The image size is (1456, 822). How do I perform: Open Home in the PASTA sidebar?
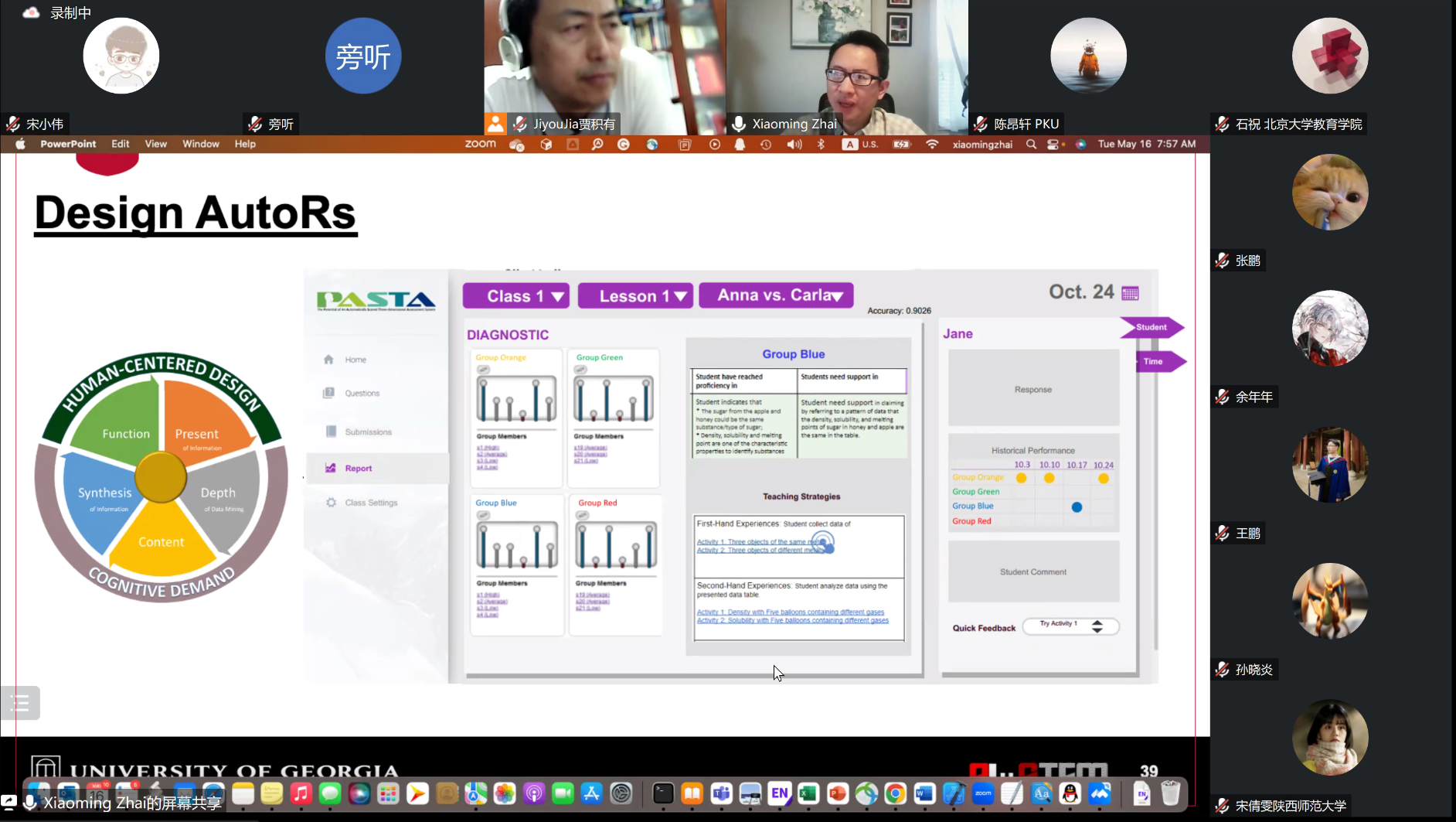[355, 360]
